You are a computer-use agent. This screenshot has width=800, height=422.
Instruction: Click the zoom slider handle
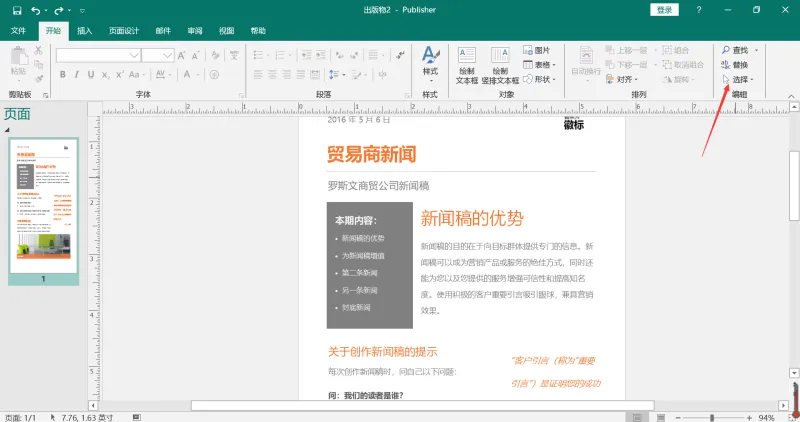click(712, 417)
